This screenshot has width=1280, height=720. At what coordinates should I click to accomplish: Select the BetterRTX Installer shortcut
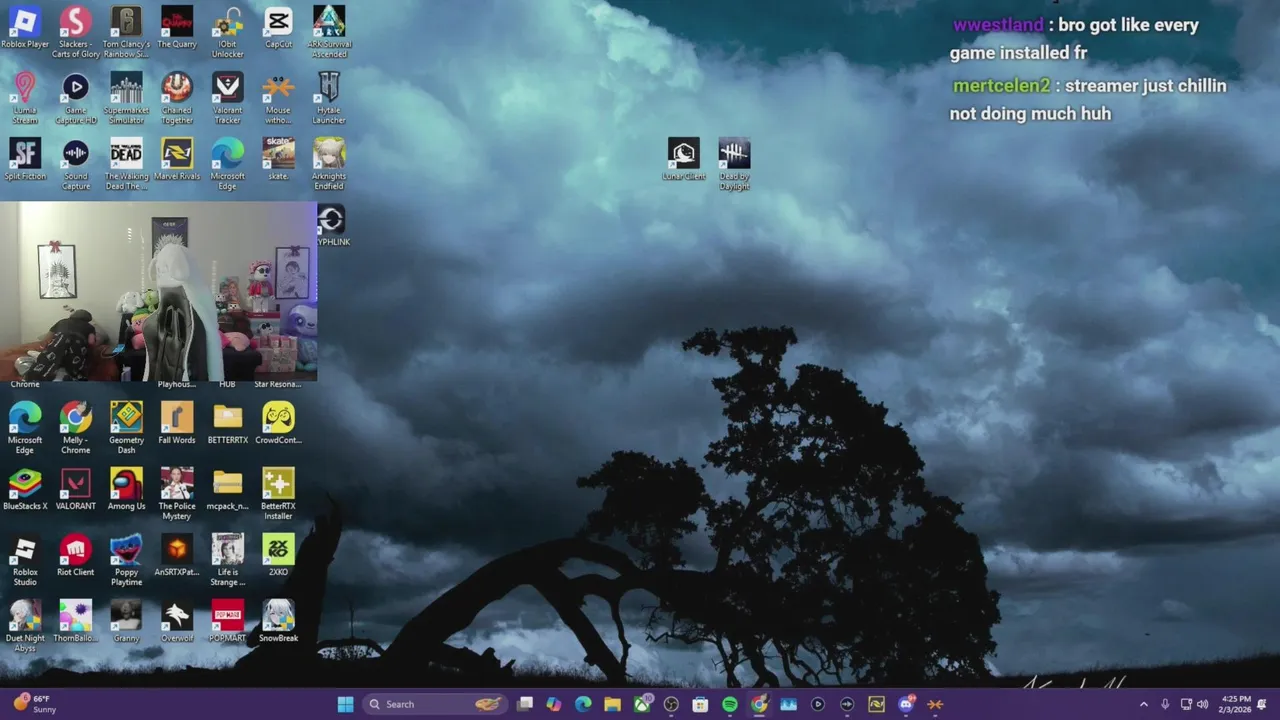(x=278, y=494)
